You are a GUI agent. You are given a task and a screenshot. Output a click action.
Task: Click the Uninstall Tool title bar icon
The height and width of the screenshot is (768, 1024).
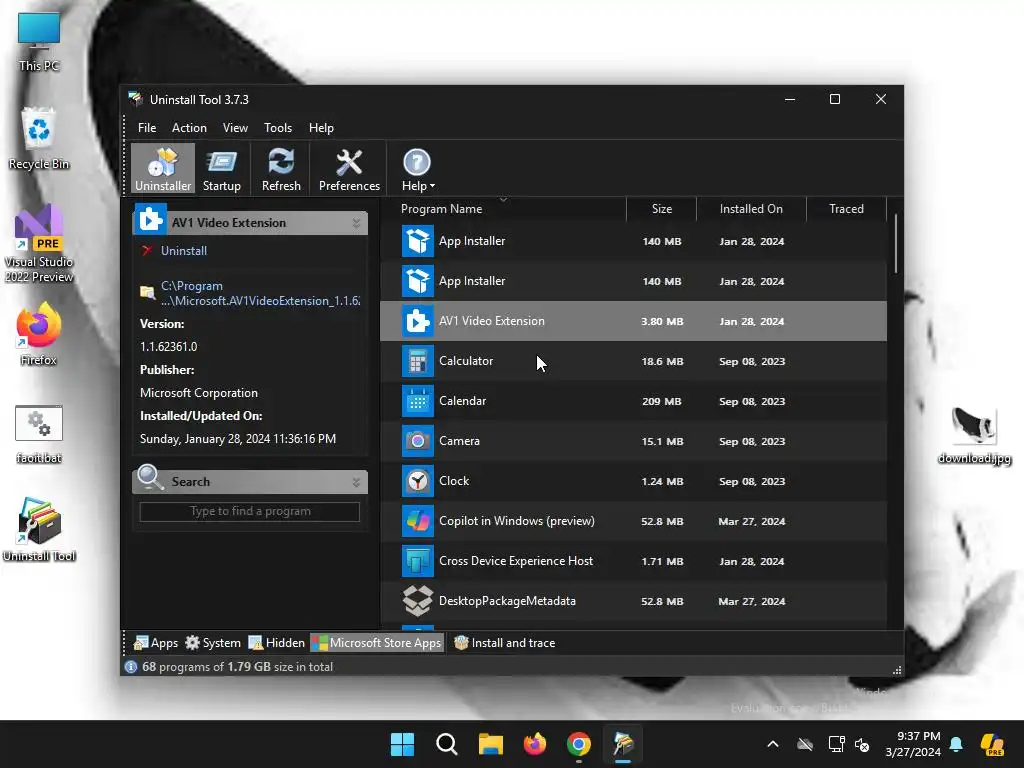click(x=135, y=99)
